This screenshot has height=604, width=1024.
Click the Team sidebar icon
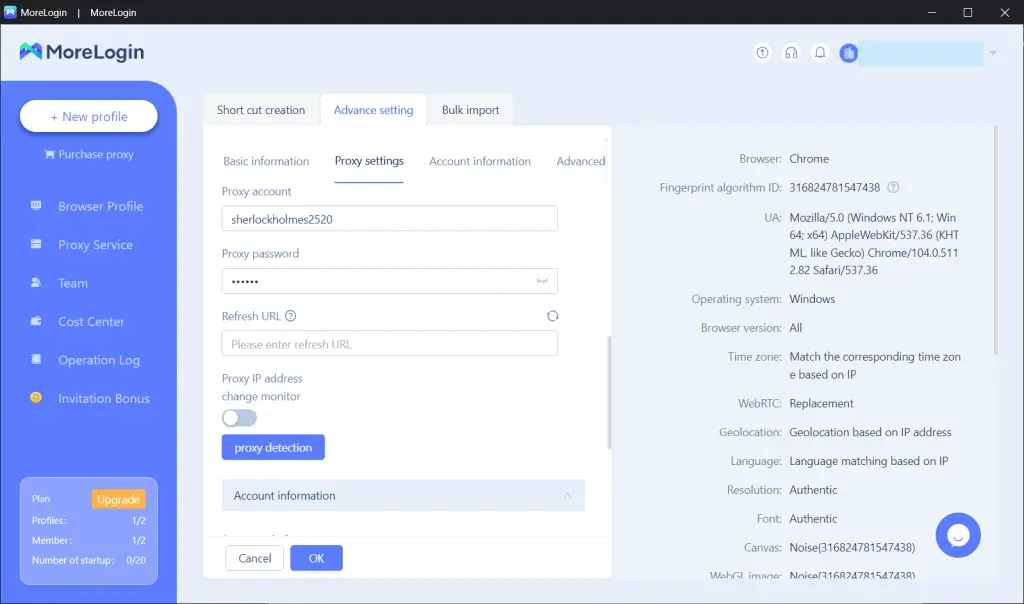(36, 283)
